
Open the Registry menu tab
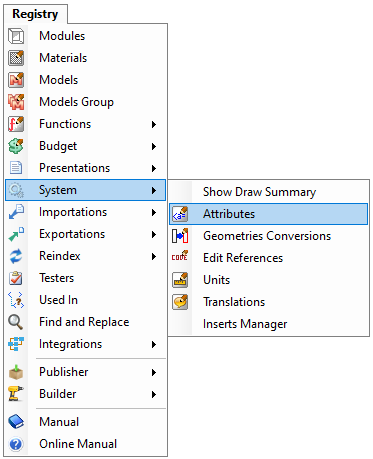click(x=35, y=14)
